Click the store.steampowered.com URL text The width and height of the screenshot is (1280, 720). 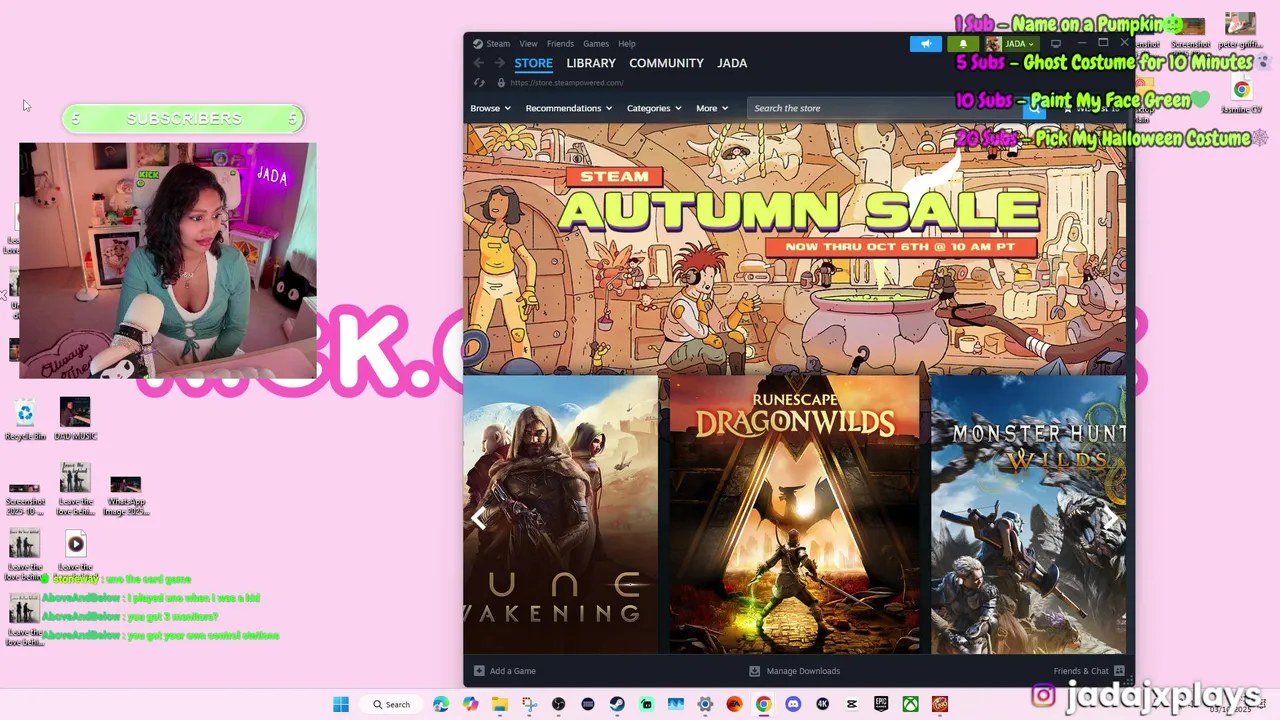[566, 83]
